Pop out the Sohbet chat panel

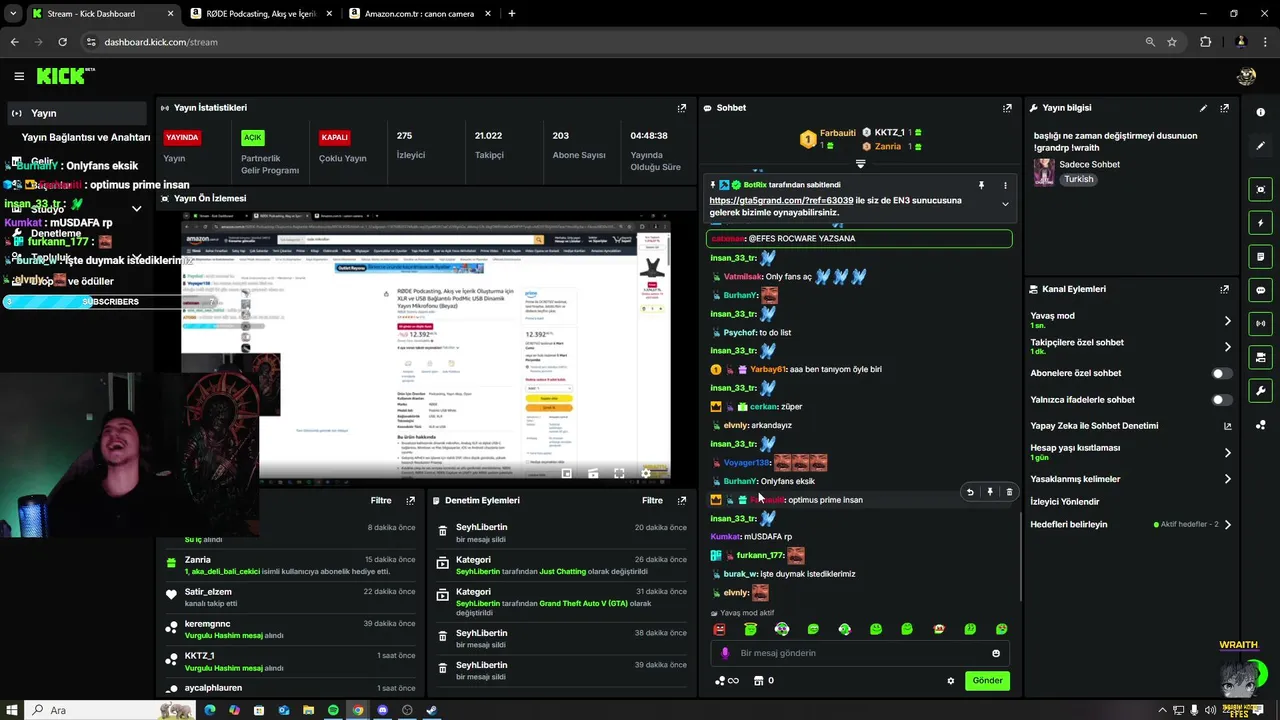click(1007, 108)
